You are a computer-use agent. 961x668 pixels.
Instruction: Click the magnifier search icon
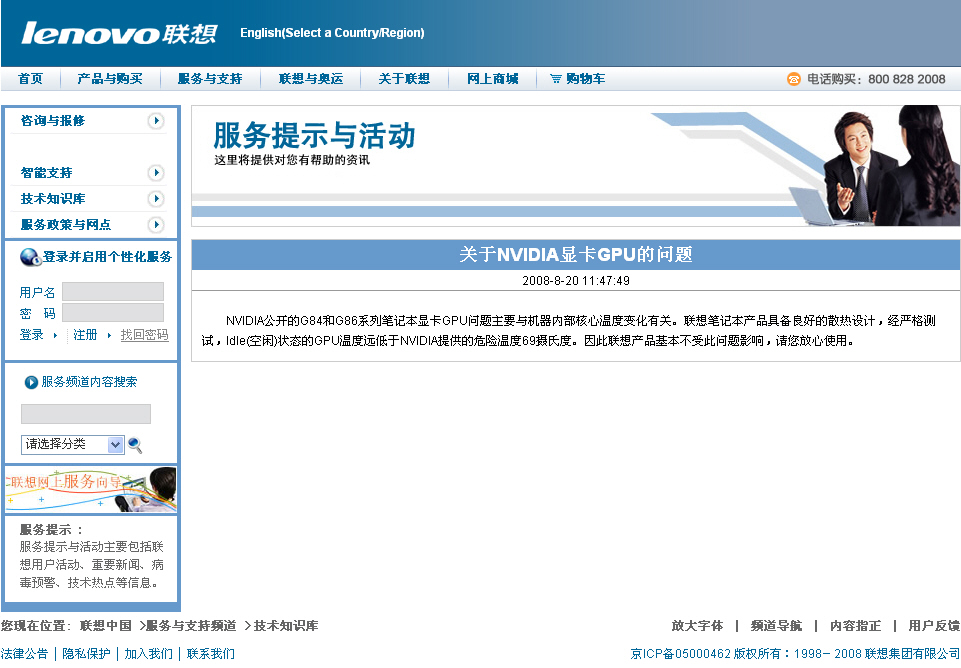tap(135, 445)
